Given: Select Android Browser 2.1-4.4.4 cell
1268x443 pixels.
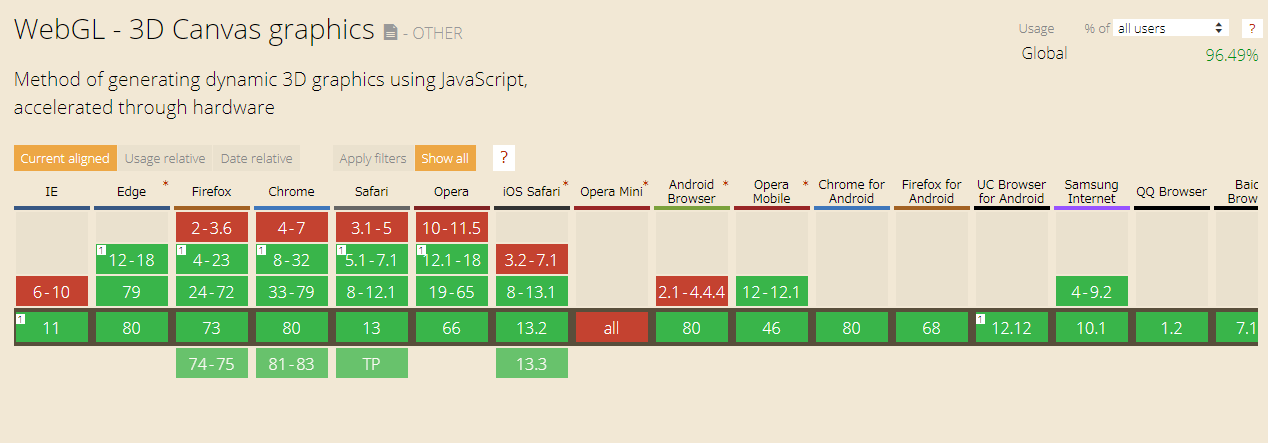Looking at the screenshot, I should (x=691, y=292).
